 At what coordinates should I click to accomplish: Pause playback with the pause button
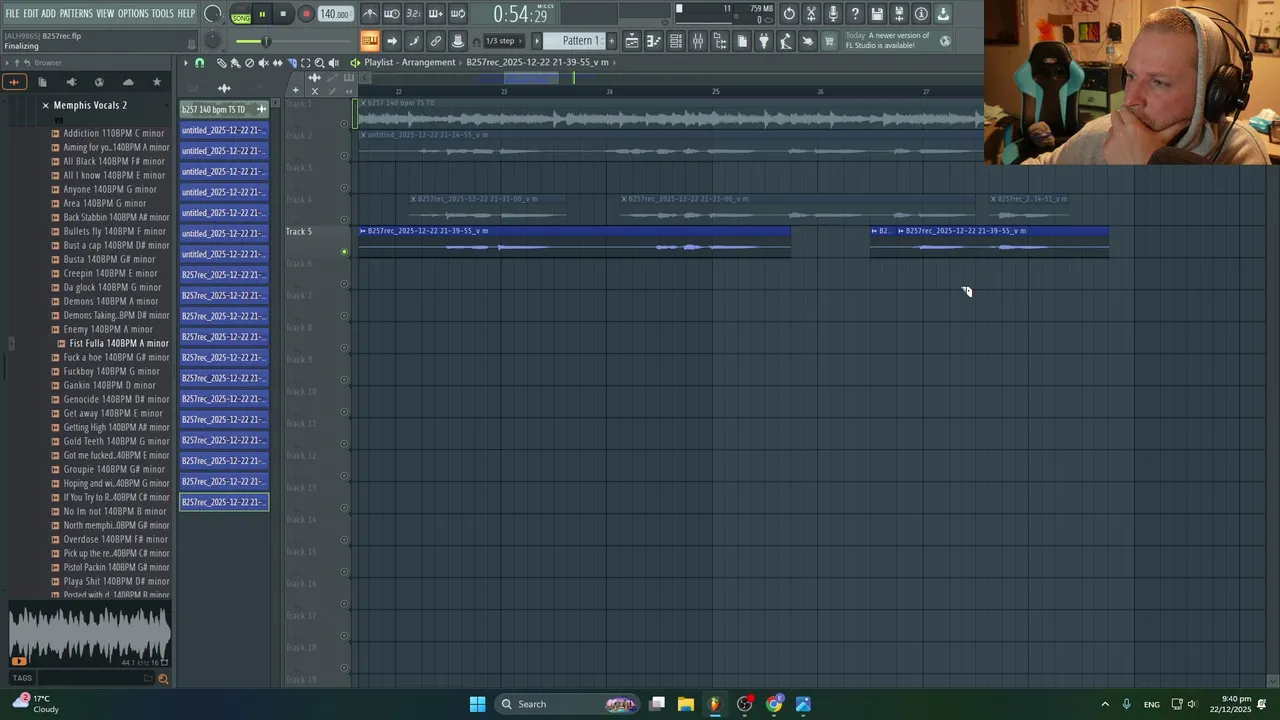tap(262, 14)
